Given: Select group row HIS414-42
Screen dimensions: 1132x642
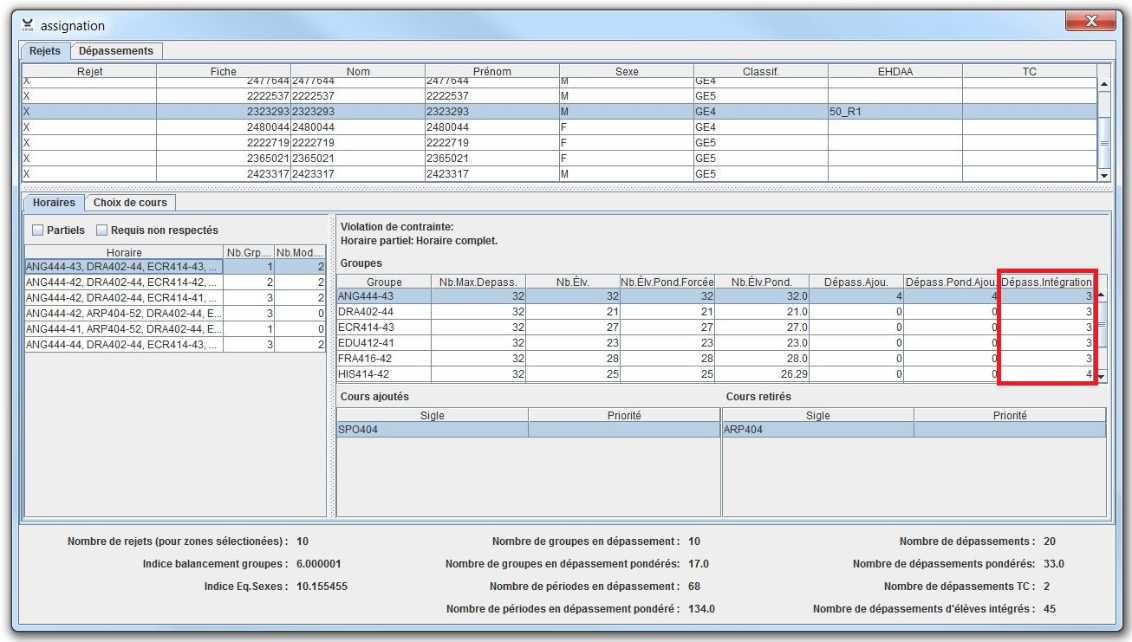Looking at the screenshot, I should point(716,374).
